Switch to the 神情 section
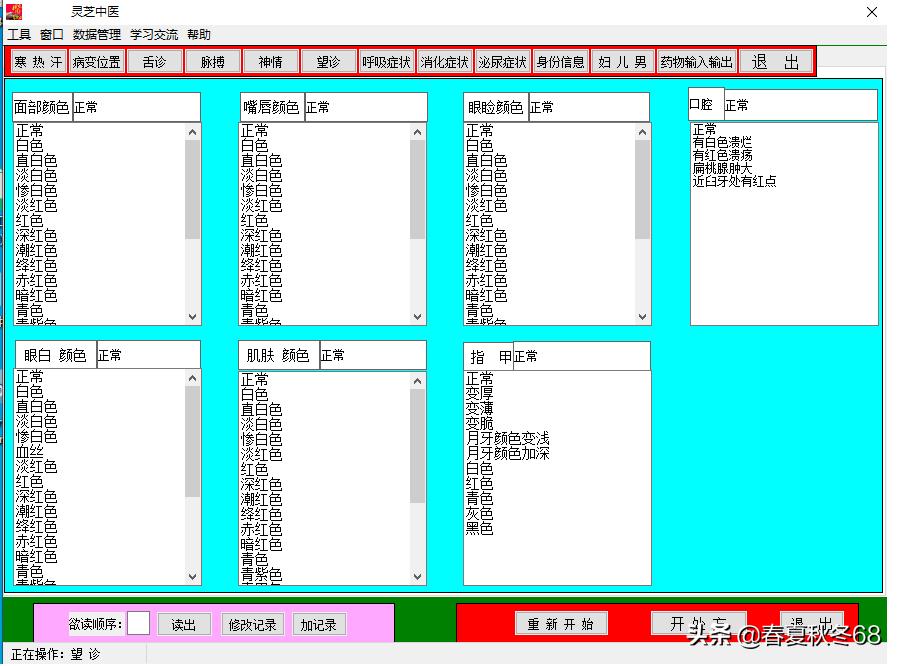The height and width of the screenshot is (666, 901). pyautogui.click(x=270, y=61)
